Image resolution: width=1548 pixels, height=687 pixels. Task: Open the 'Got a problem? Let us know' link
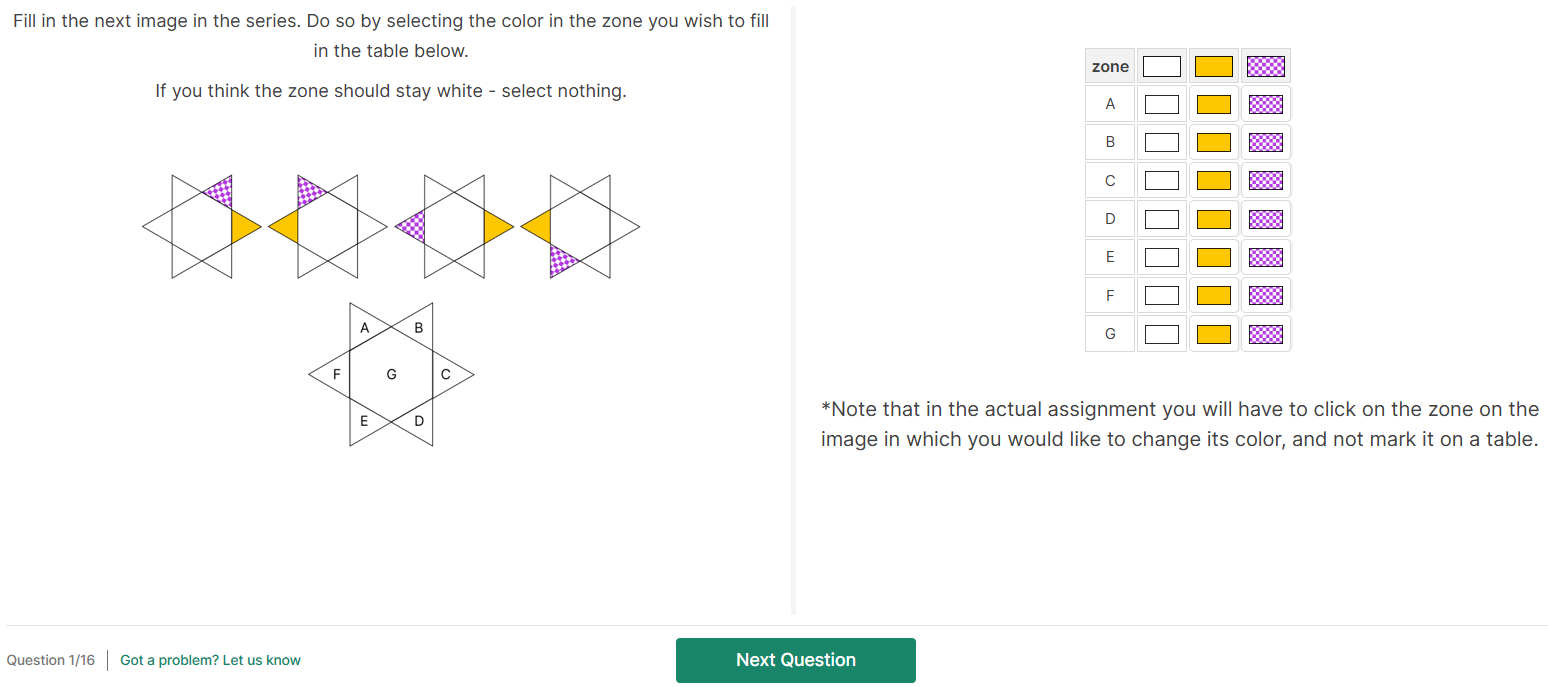point(210,660)
